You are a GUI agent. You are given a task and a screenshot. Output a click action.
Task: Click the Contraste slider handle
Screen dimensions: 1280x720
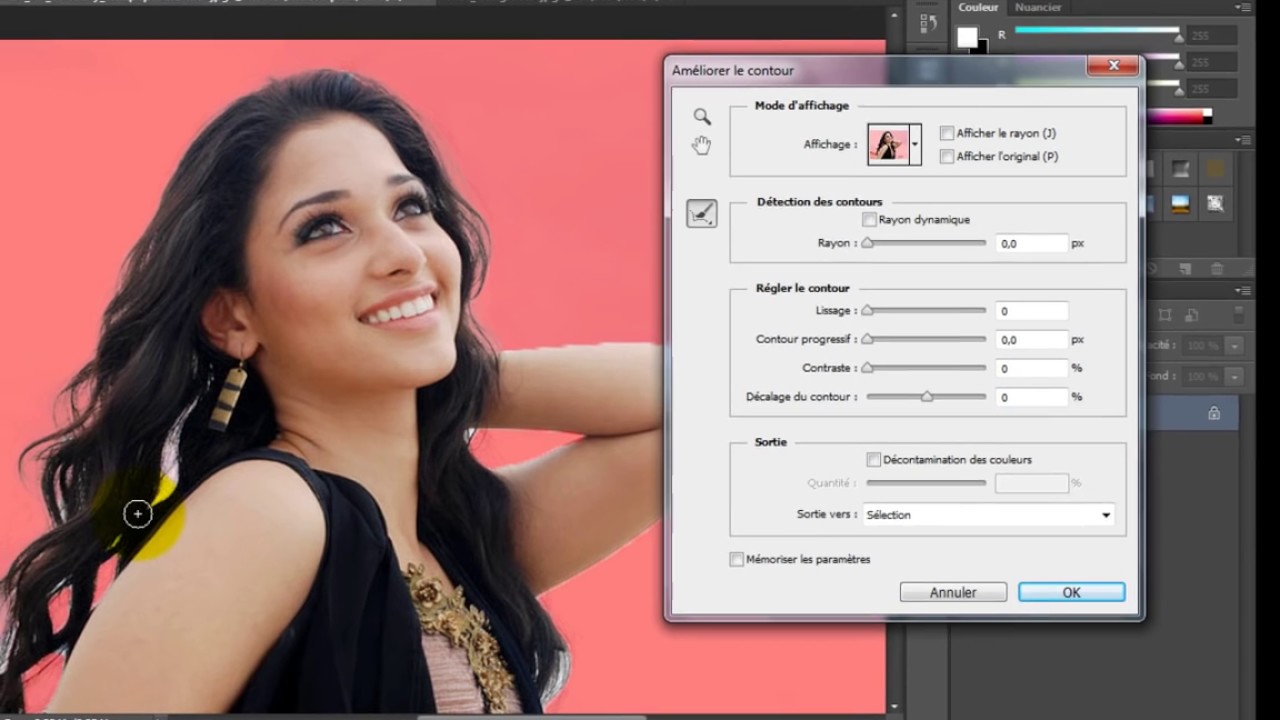pyautogui.click(x=867, y=368)
